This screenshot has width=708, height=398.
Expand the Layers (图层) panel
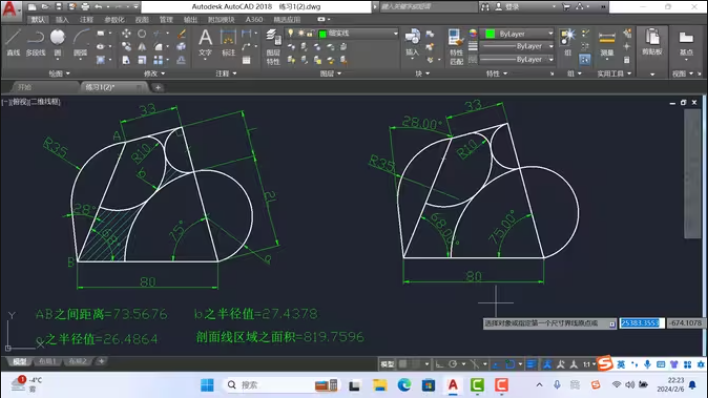coord(331,73)
